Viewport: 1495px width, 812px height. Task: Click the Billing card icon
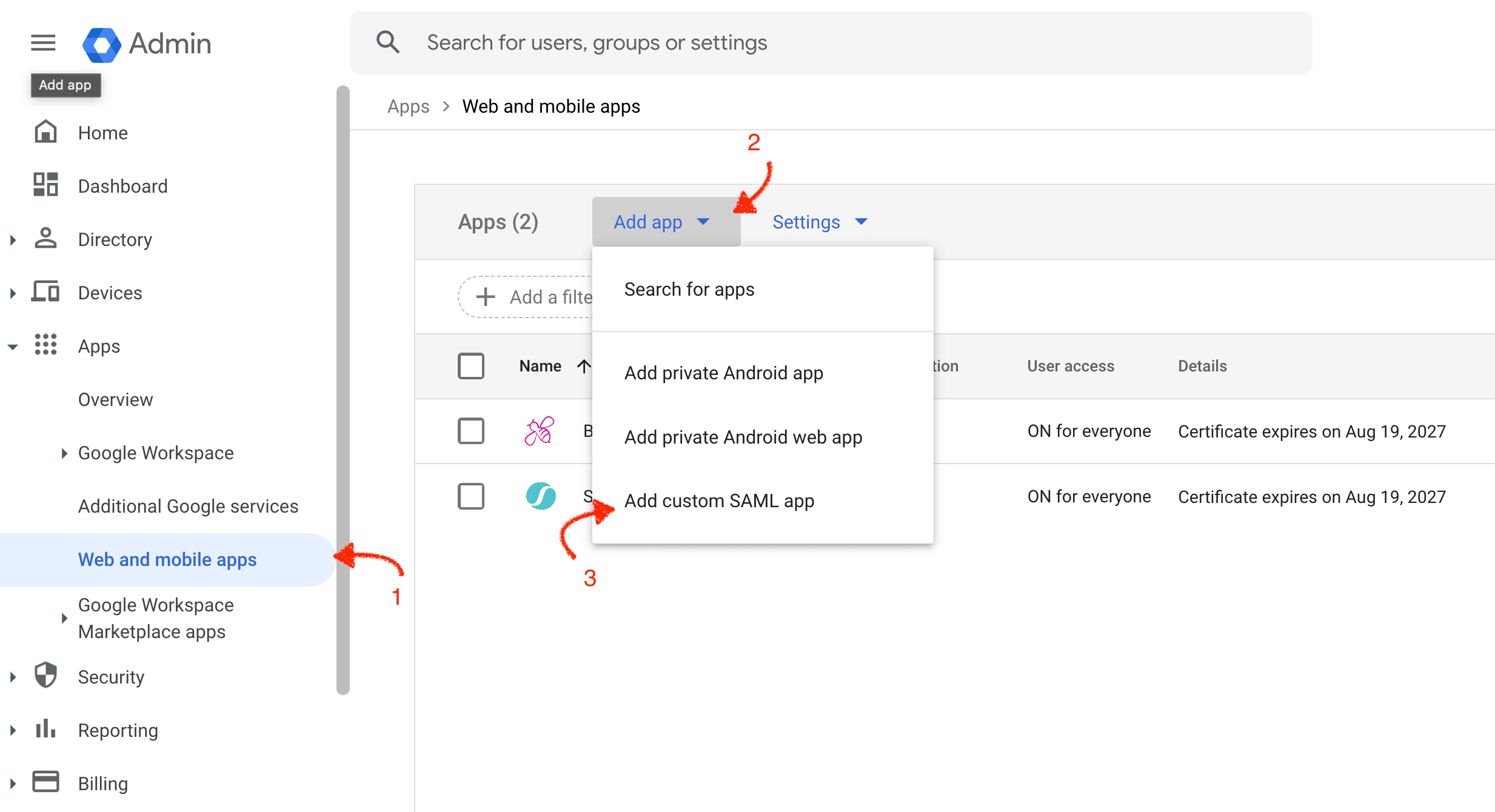pyautogui.click(x=45, y=782)
